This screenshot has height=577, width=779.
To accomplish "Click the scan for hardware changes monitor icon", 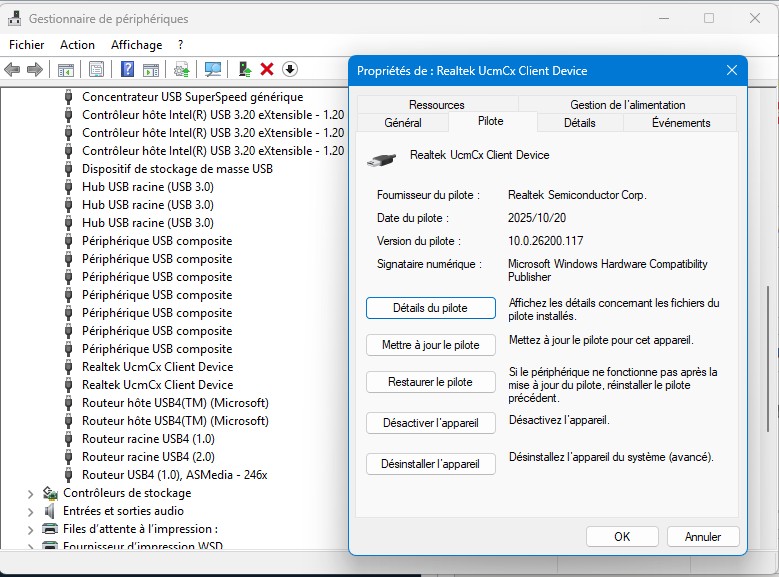I will pyautogui.click(x=212, y=69).
